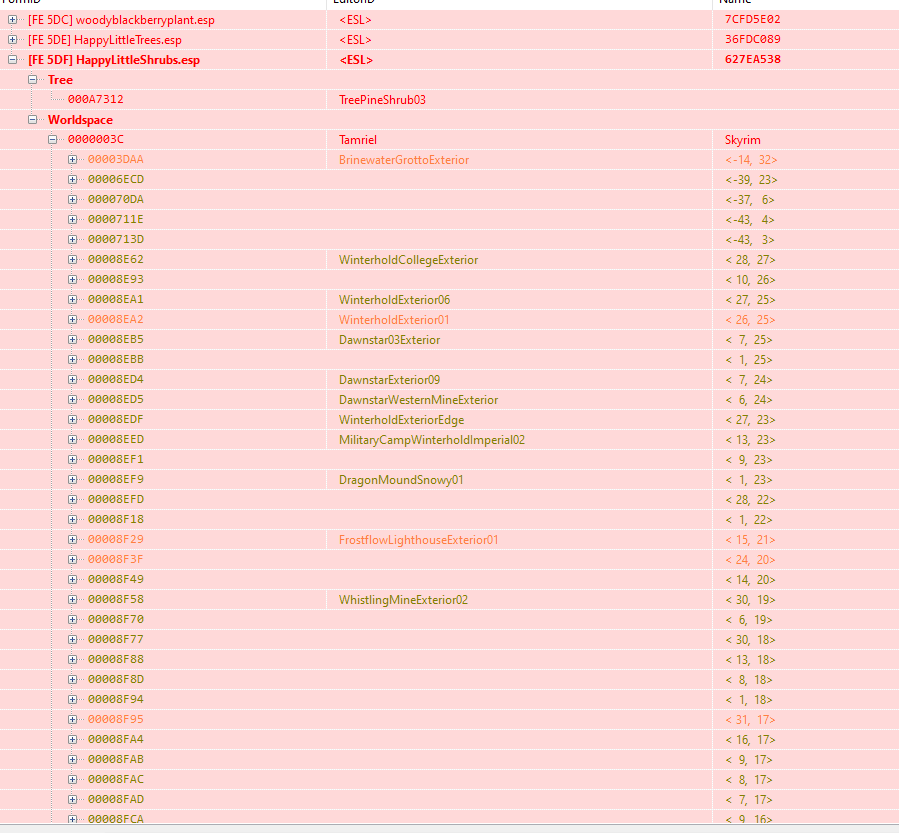Click the MilitaryCampWinterholdImperial02 editor ID
This screenshot has width=899, height=833.
point(432,440)
